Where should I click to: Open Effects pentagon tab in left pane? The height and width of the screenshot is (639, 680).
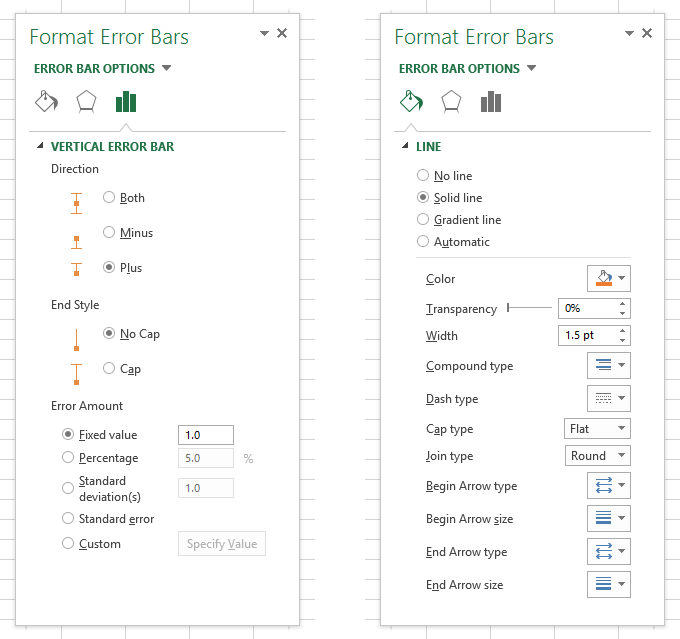(86, 102)
